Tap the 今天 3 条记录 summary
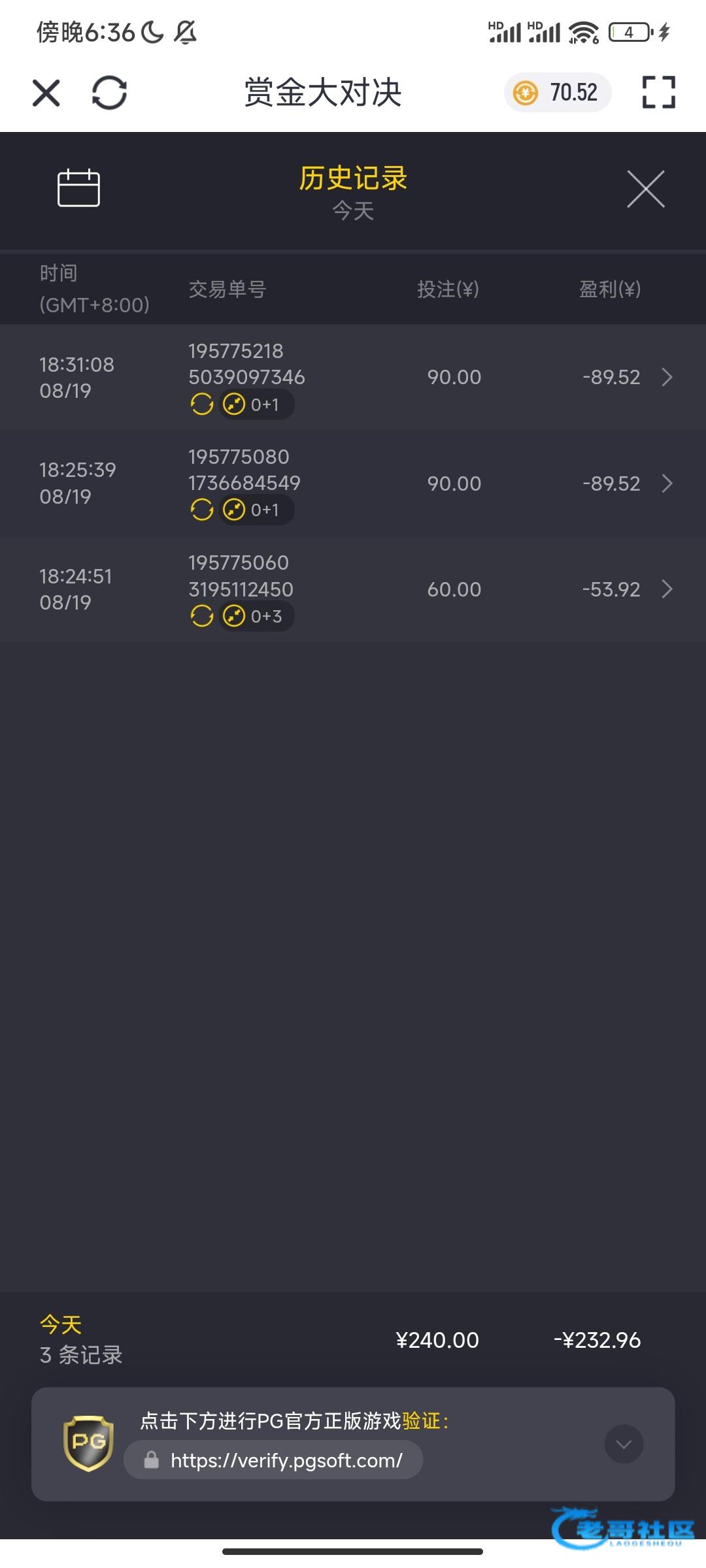Viewport: 706px width, 1568px height. coord(81,1340)
